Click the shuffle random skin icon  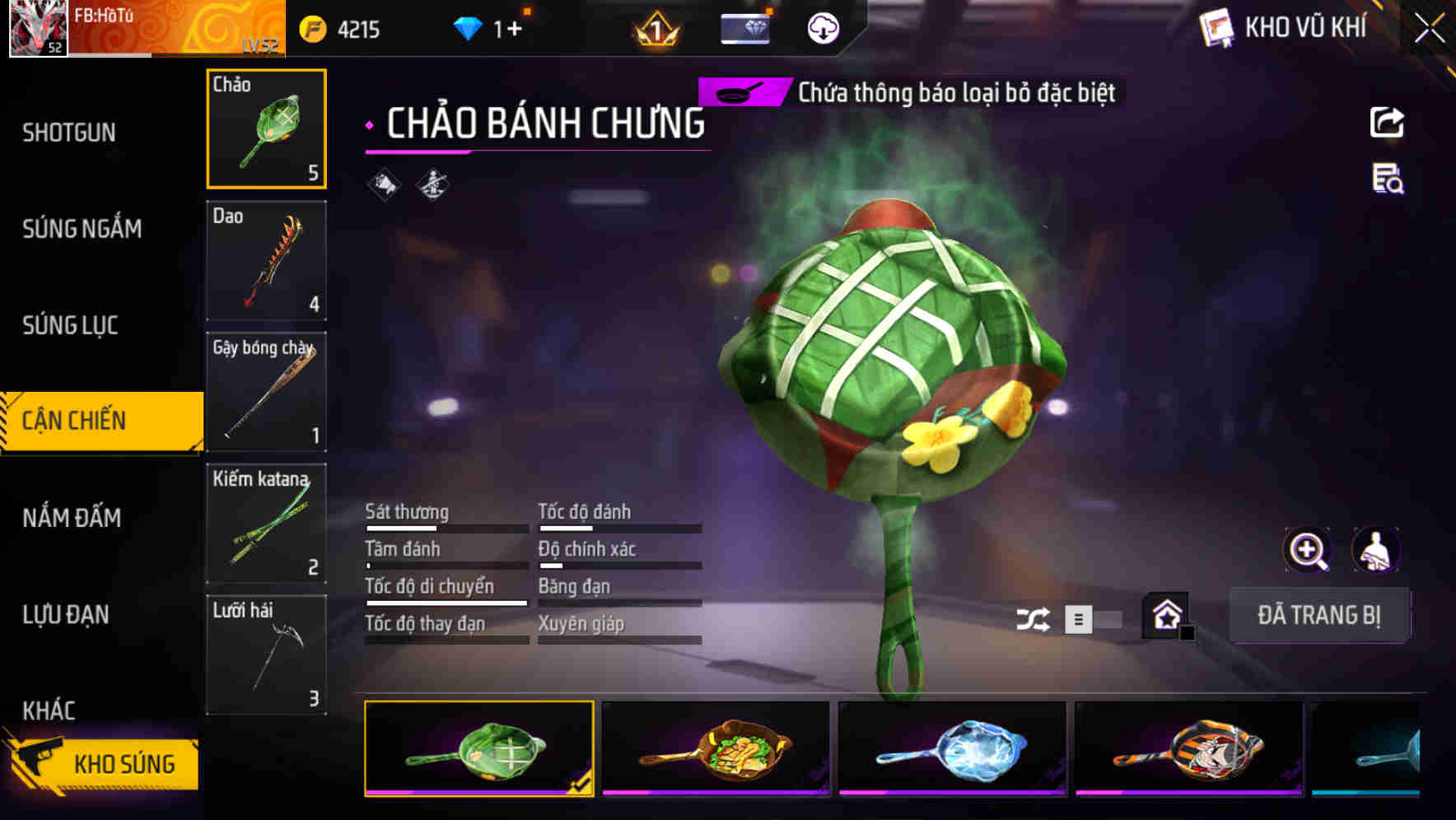click(x=1033, y=619)
